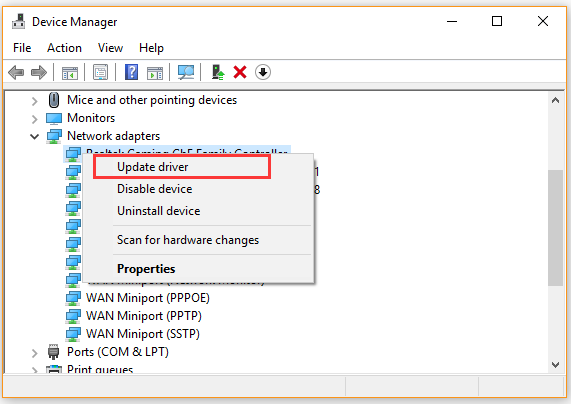Click the down-arrow disable device toolbar icon
Screen dimensions: 571x404
tap(263, 72)
